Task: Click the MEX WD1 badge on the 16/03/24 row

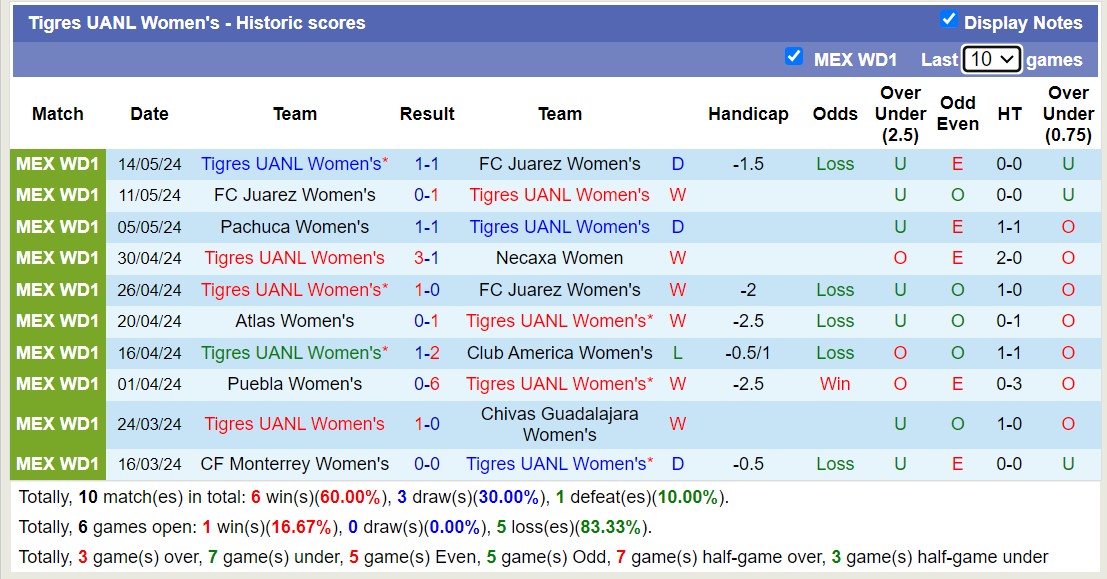Action: pos(57,464)
